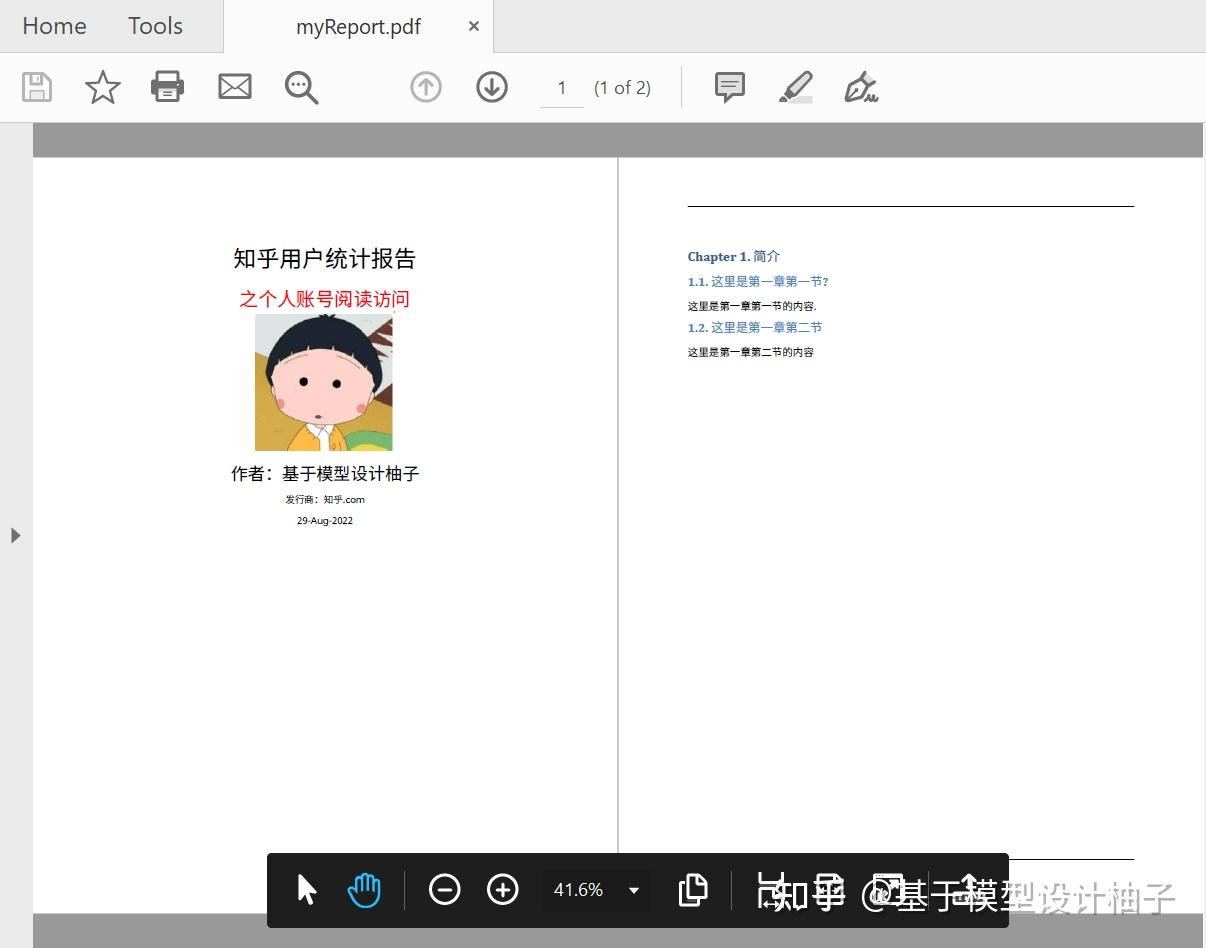1206x948 pixels.
Task: Go to the next page with the down arrow
Action: 491,87
